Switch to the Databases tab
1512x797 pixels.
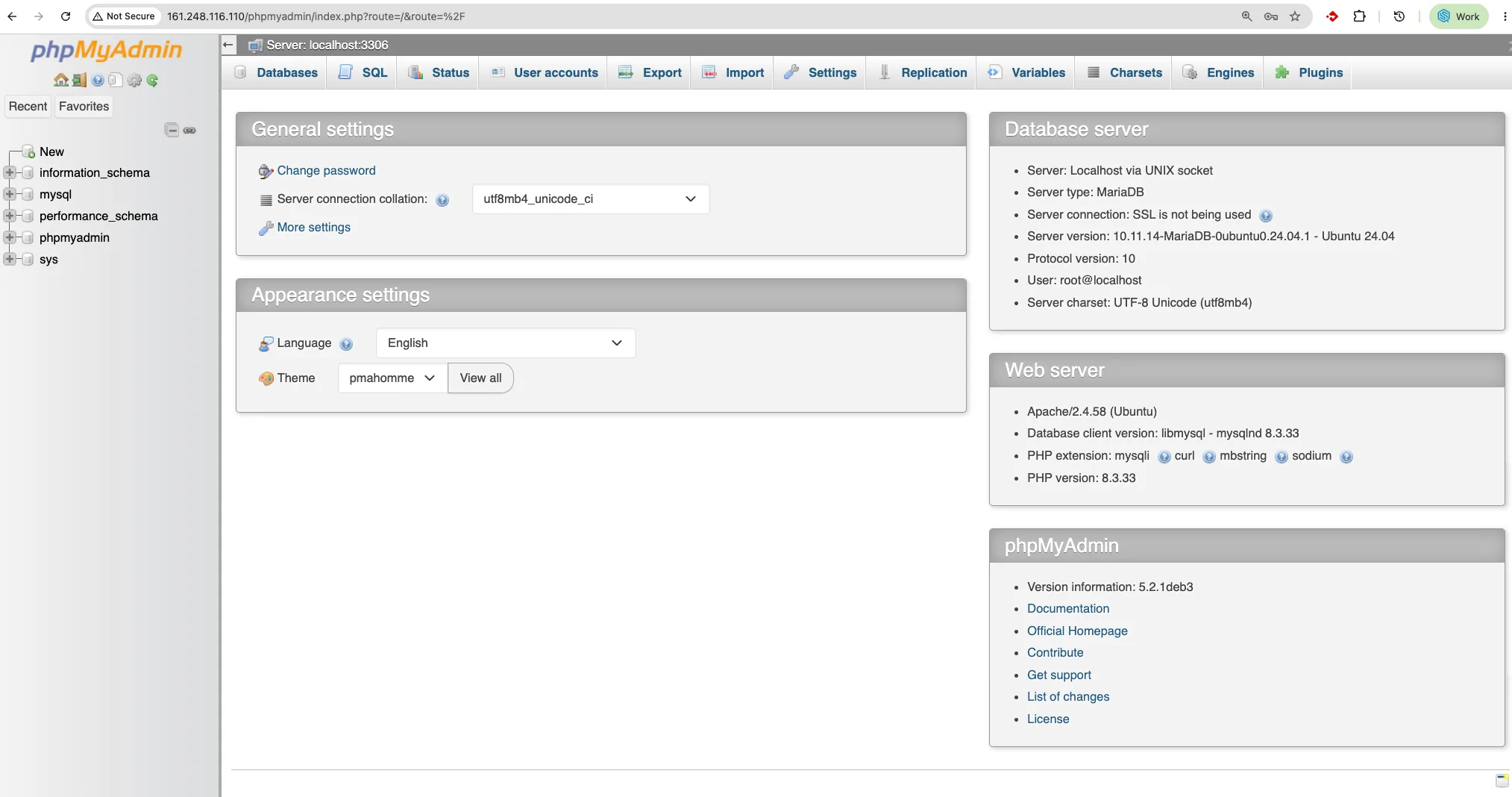click(277, 72)
